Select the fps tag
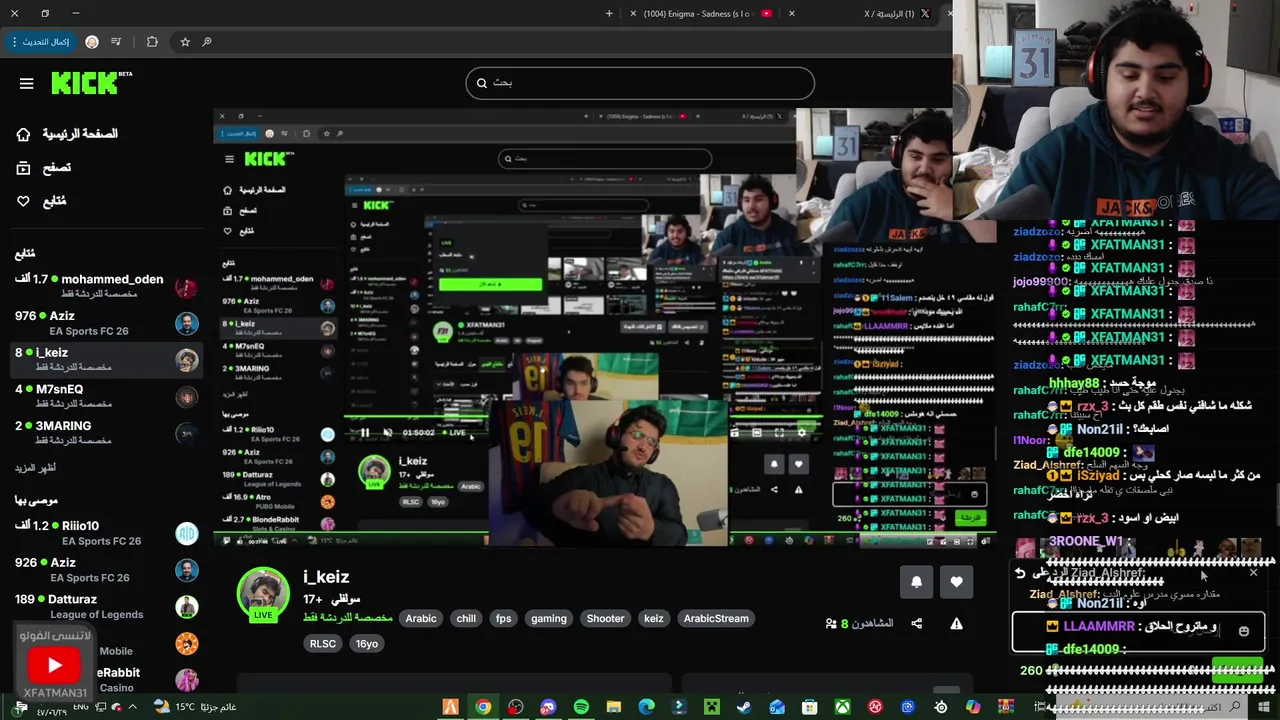The width and height of the screenshot is (1280, 720). [x=503, y=619]
